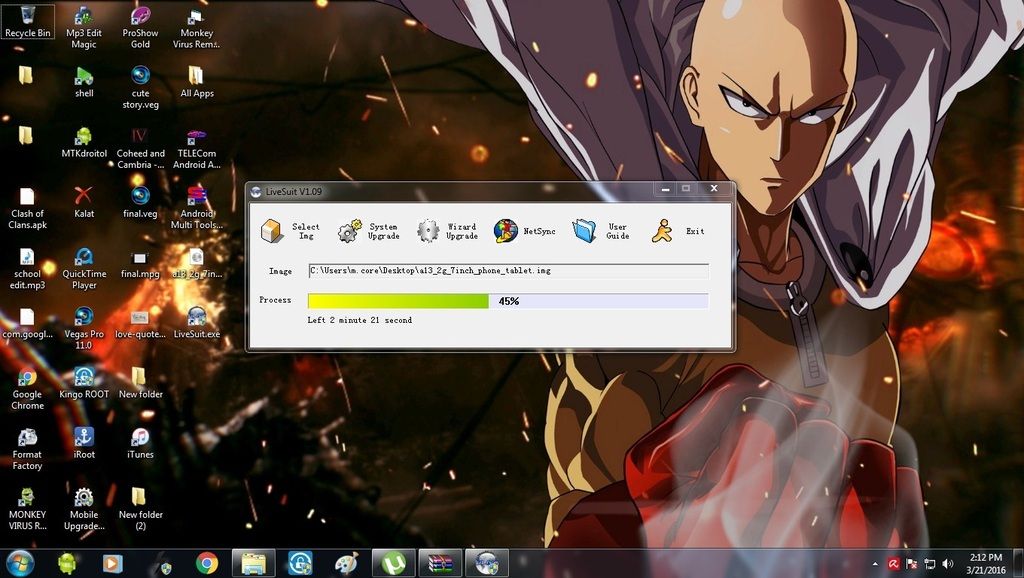Open Paint from the taskbar palette icon
Screen dimensions: 1024x578
pos(347,563)
